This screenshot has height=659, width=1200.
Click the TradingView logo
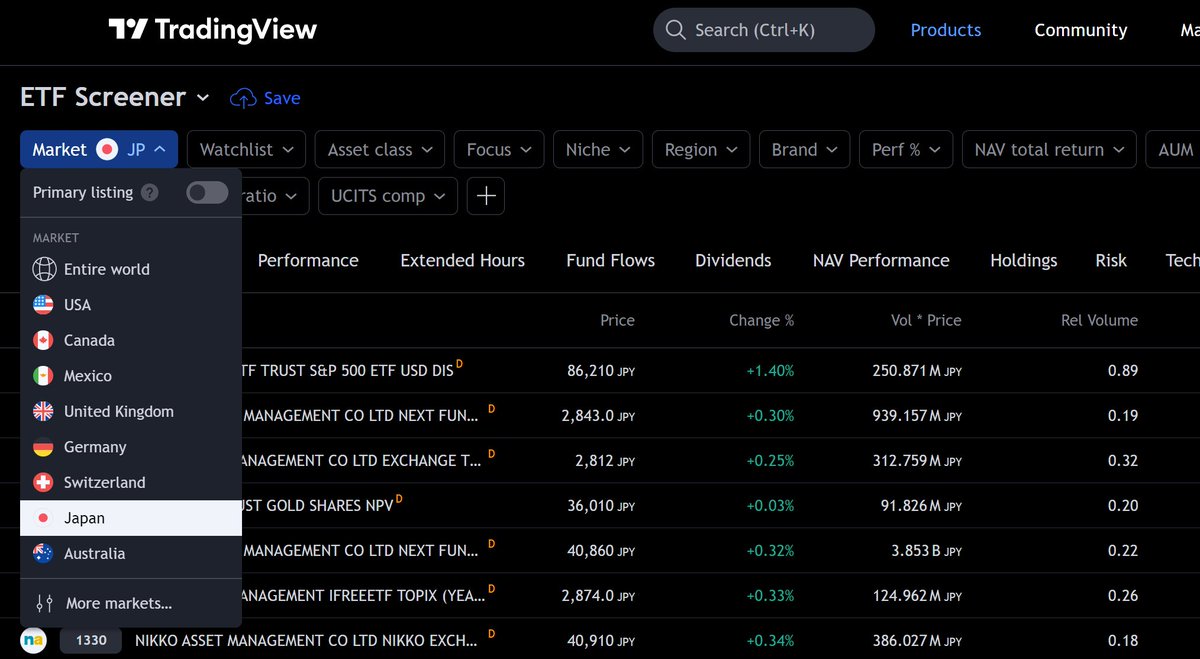(x=212, y=30)
